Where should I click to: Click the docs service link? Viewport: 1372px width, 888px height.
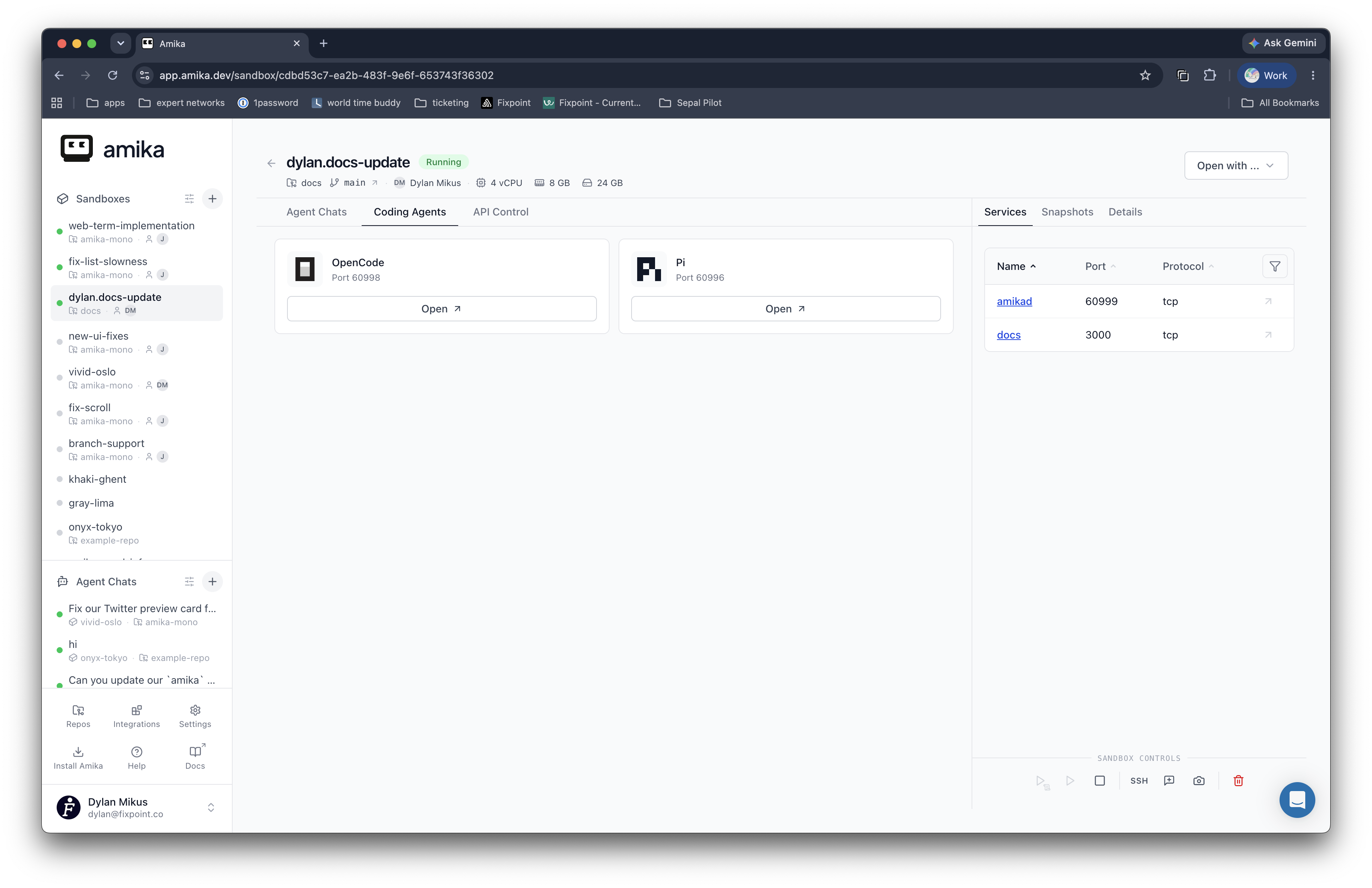pyautogui.click(x=1008, y=335)
